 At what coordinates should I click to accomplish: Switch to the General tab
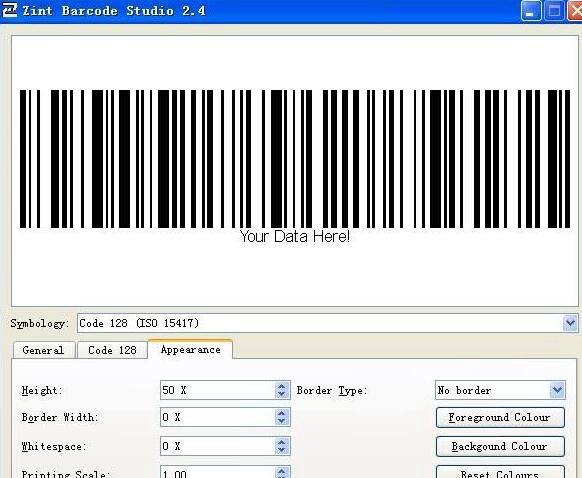43,350
